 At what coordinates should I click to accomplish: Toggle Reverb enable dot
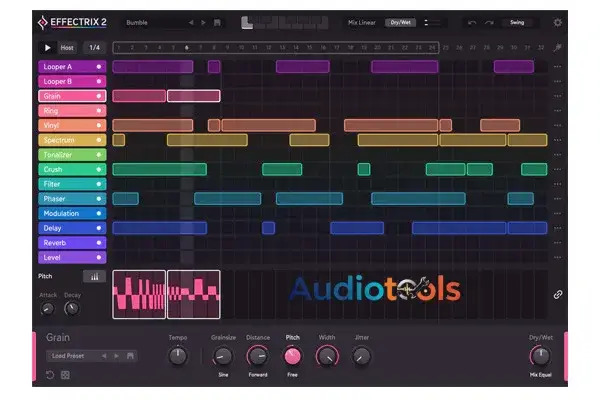point(99,243)
